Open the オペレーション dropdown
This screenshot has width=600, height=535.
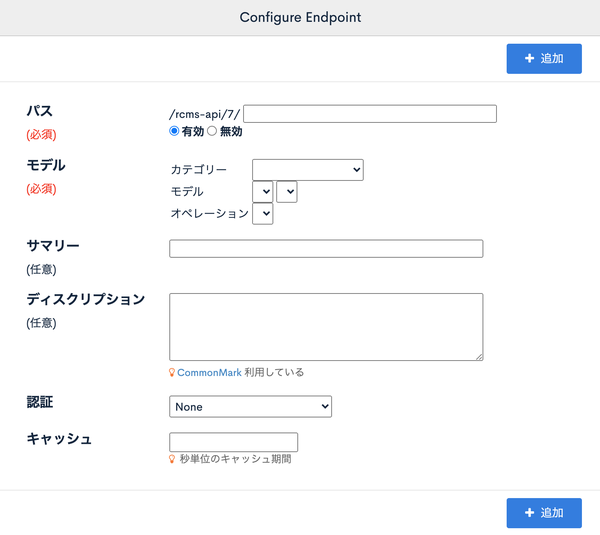click(x=262, y=213)
